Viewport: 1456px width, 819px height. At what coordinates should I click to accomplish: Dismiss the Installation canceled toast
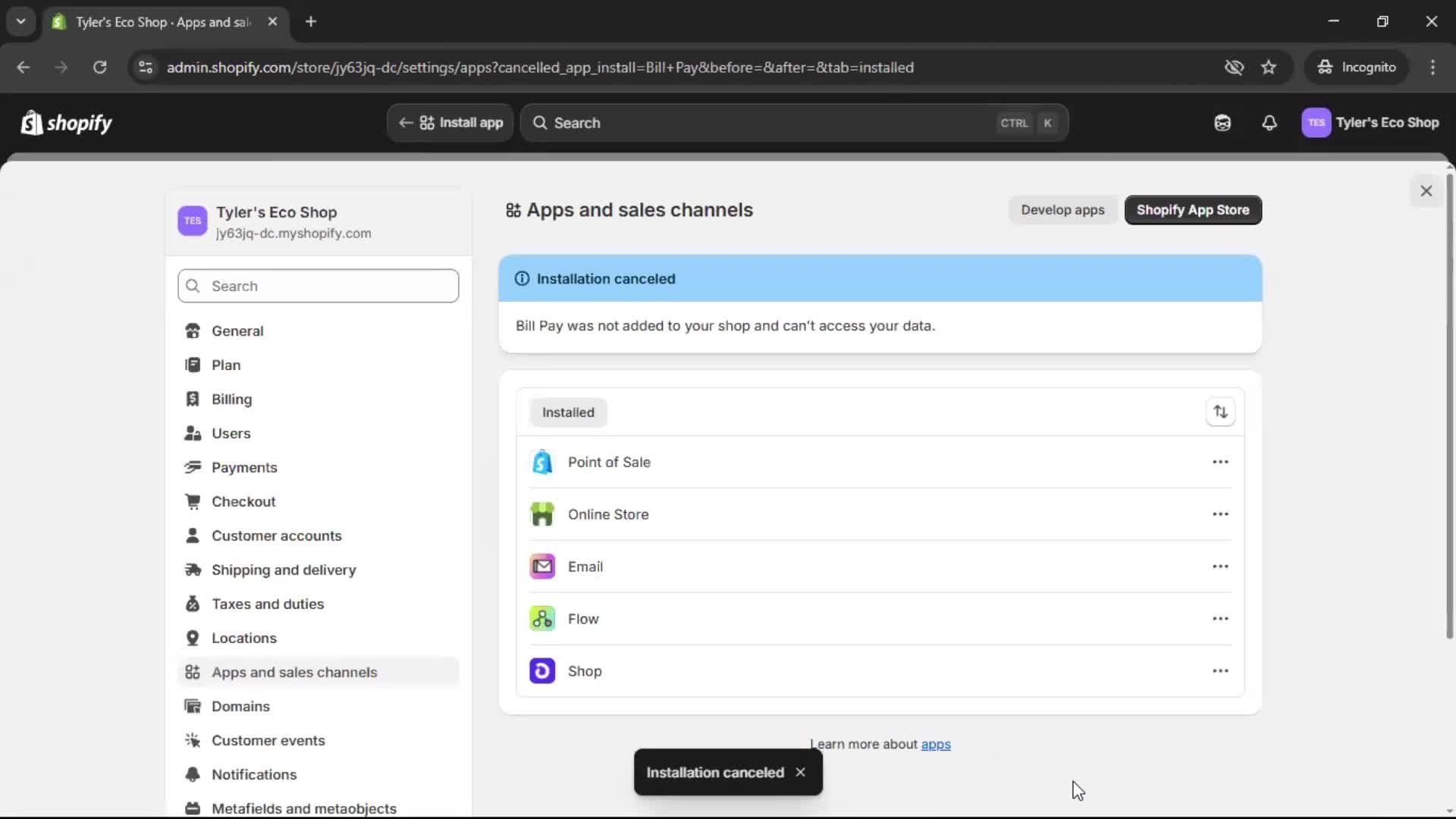(800, 772)
